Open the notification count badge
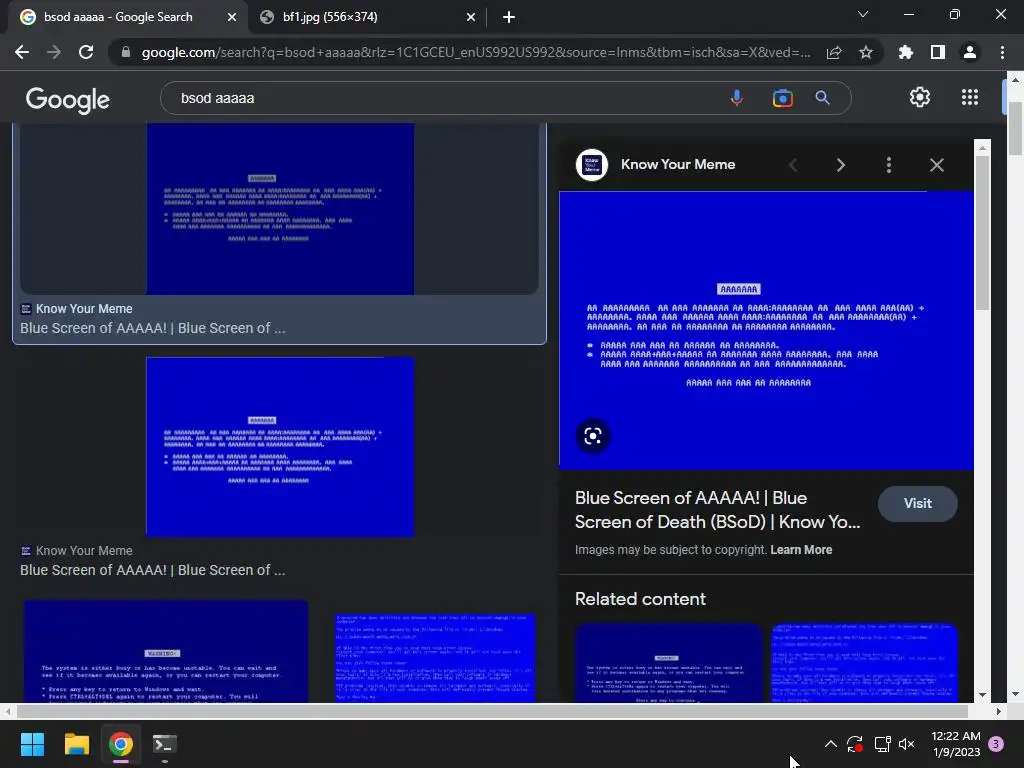Image resolution: width=1024 pixels, height=768 pixels. tap(997, 744)
